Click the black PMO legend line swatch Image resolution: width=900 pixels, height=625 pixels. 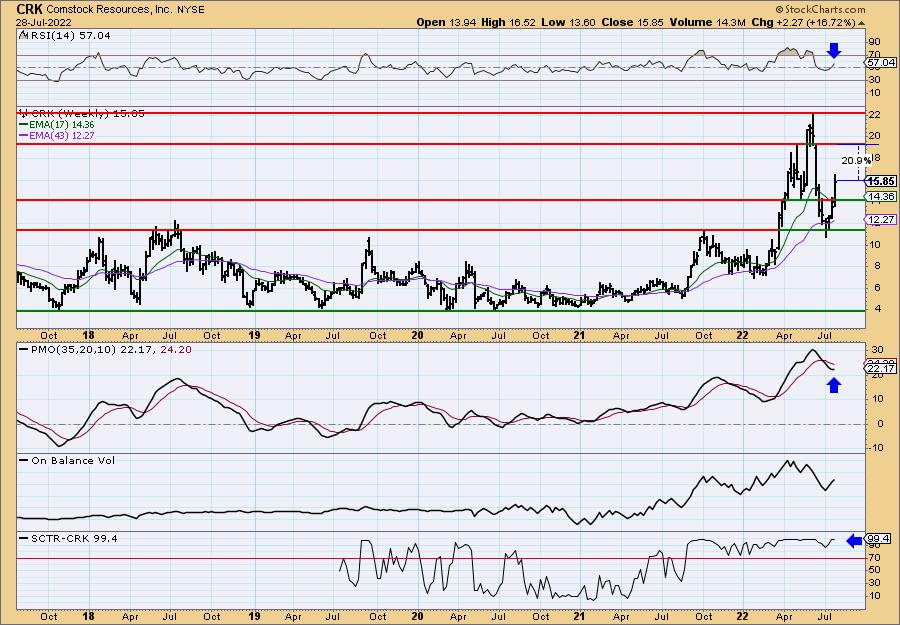(24, 349)
